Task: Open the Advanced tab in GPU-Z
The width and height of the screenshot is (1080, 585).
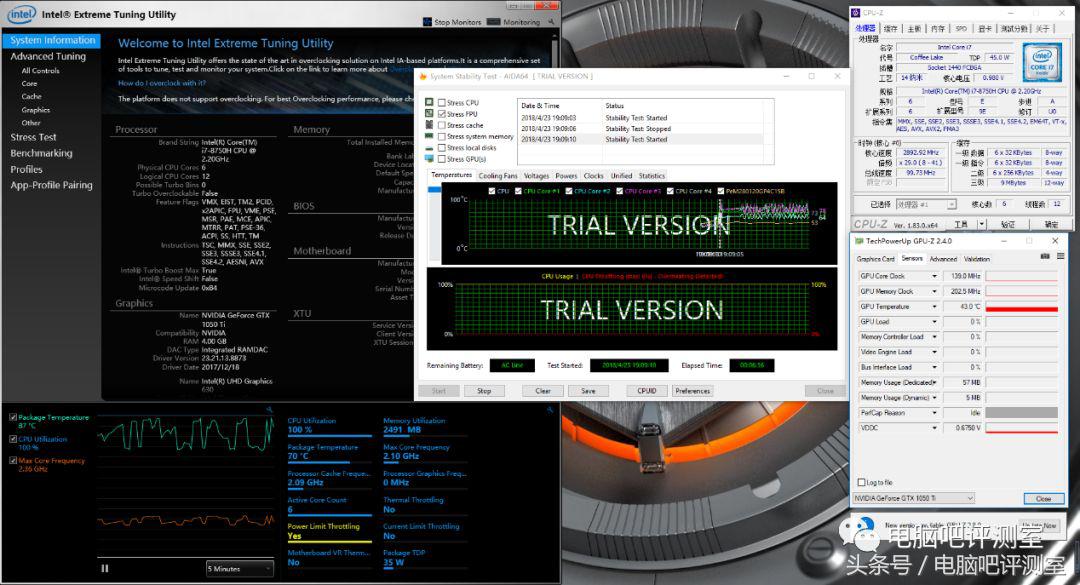Action: tap(943, 259)
